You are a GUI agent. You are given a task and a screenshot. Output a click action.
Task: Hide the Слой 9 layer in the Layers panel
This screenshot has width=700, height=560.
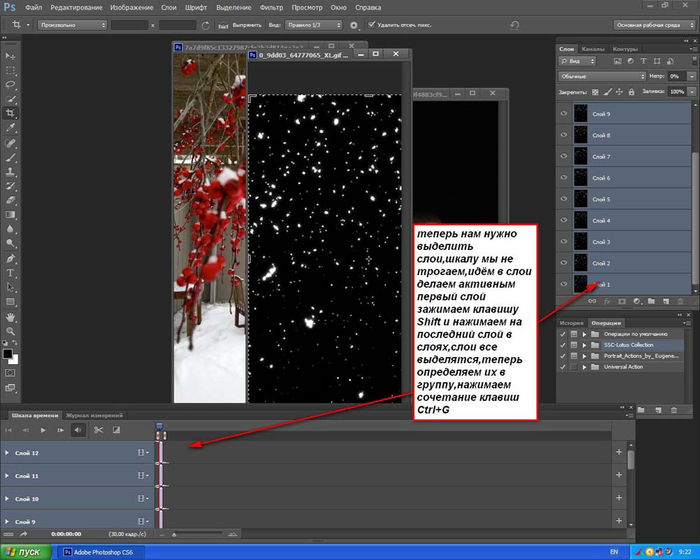pyautogui.click(x=563, y=113)
